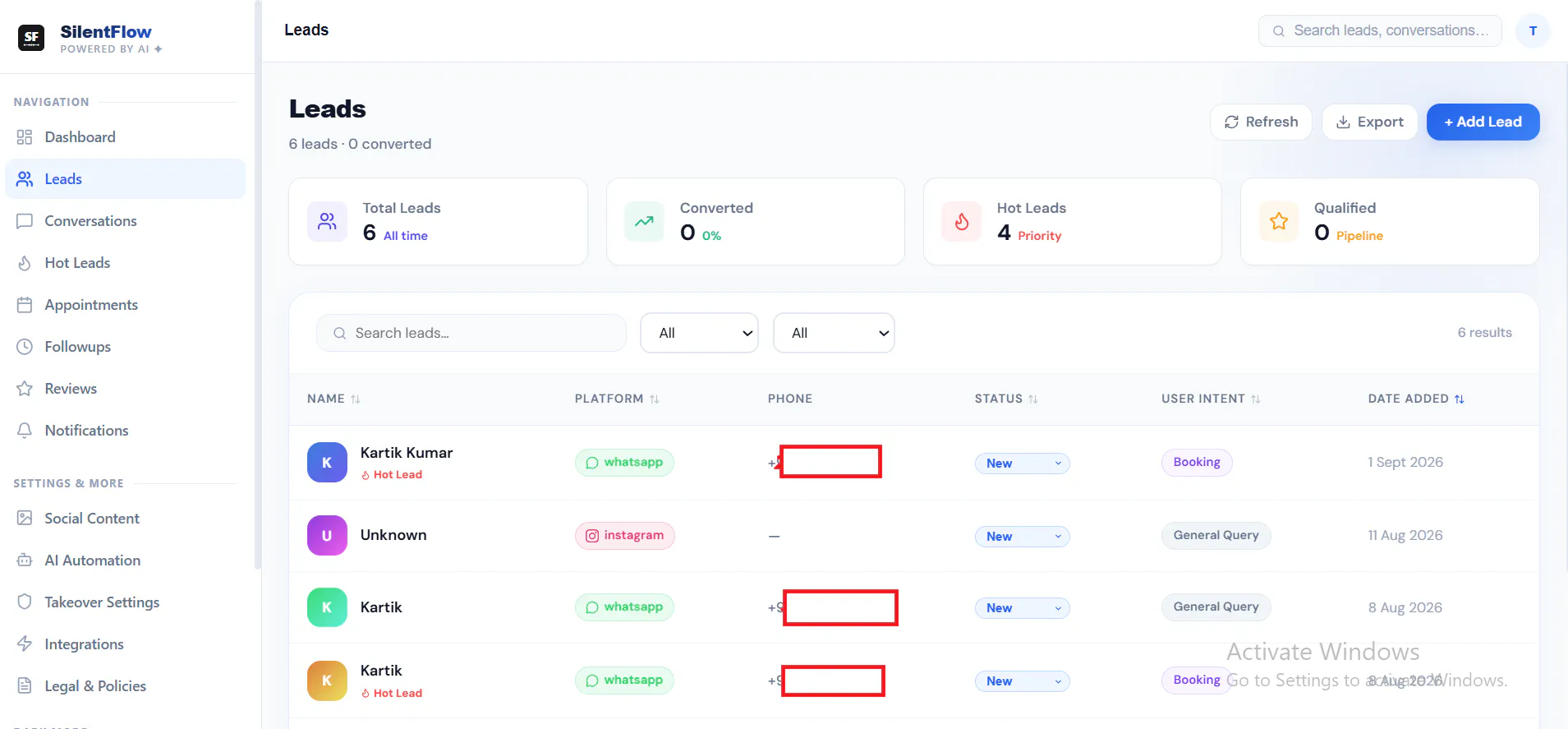Open Social Content settings
This screenshot has width=1568, height=729.
(x=126, y=519)
